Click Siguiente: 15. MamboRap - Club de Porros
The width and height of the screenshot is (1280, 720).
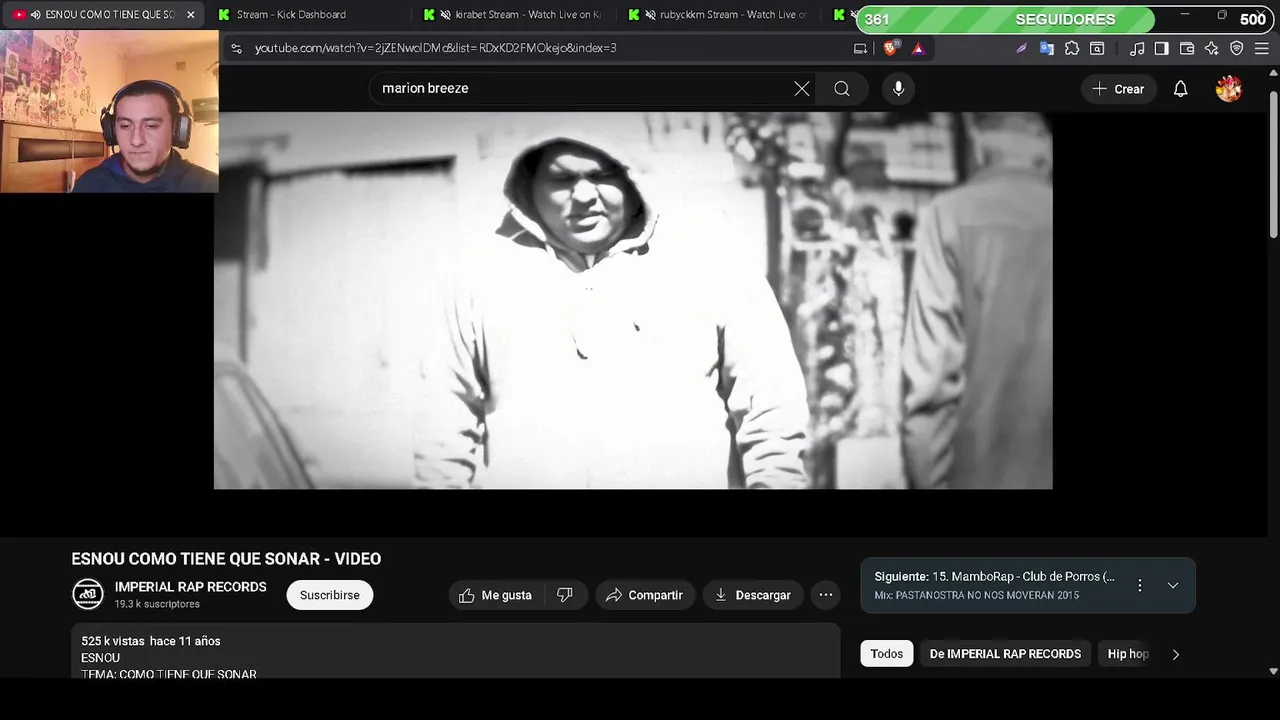(995, 577)
